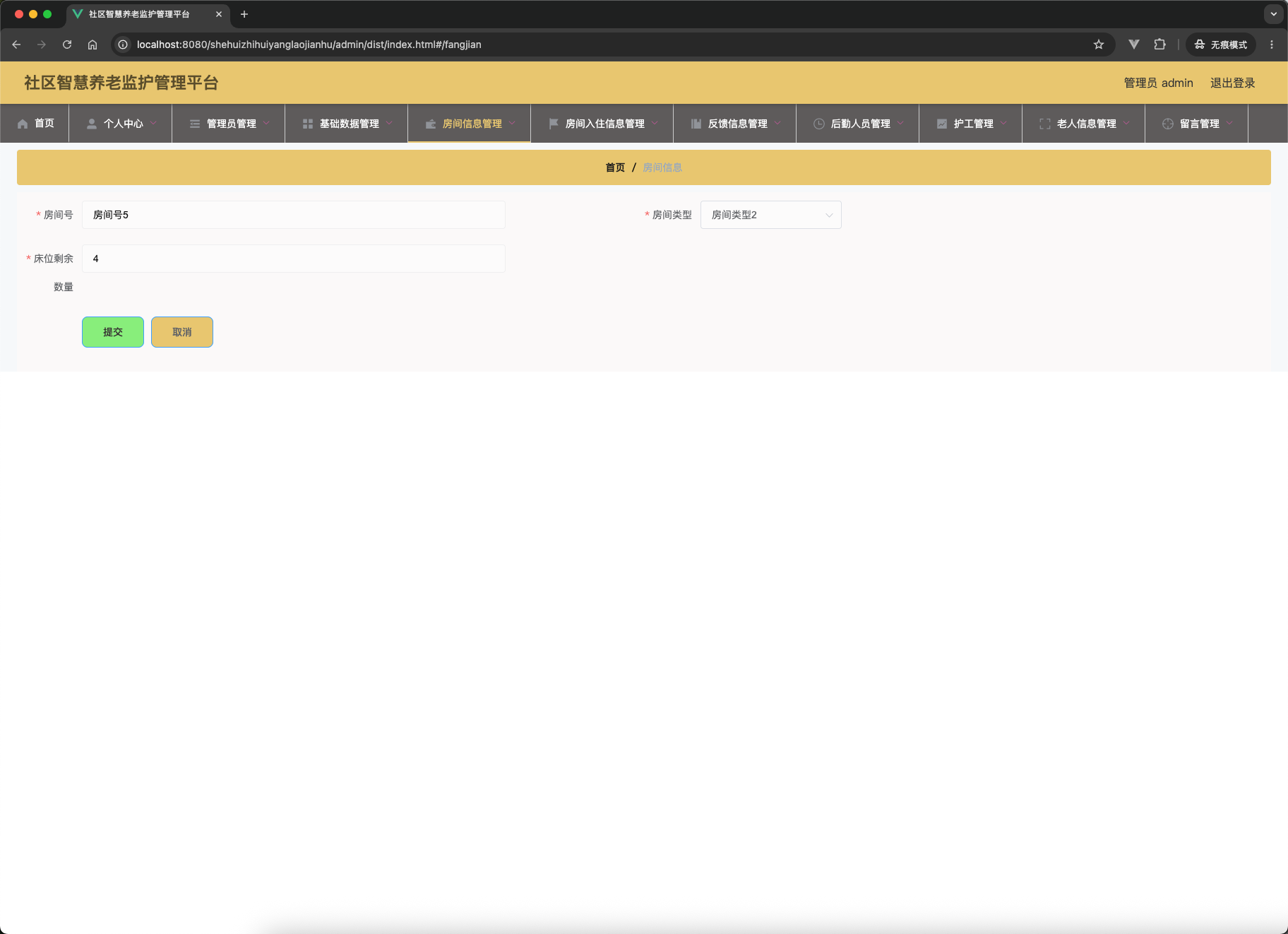Click the wallet icon beside 房间信息管理
This screenshot has height=934, width=1288.
(431, 124)
